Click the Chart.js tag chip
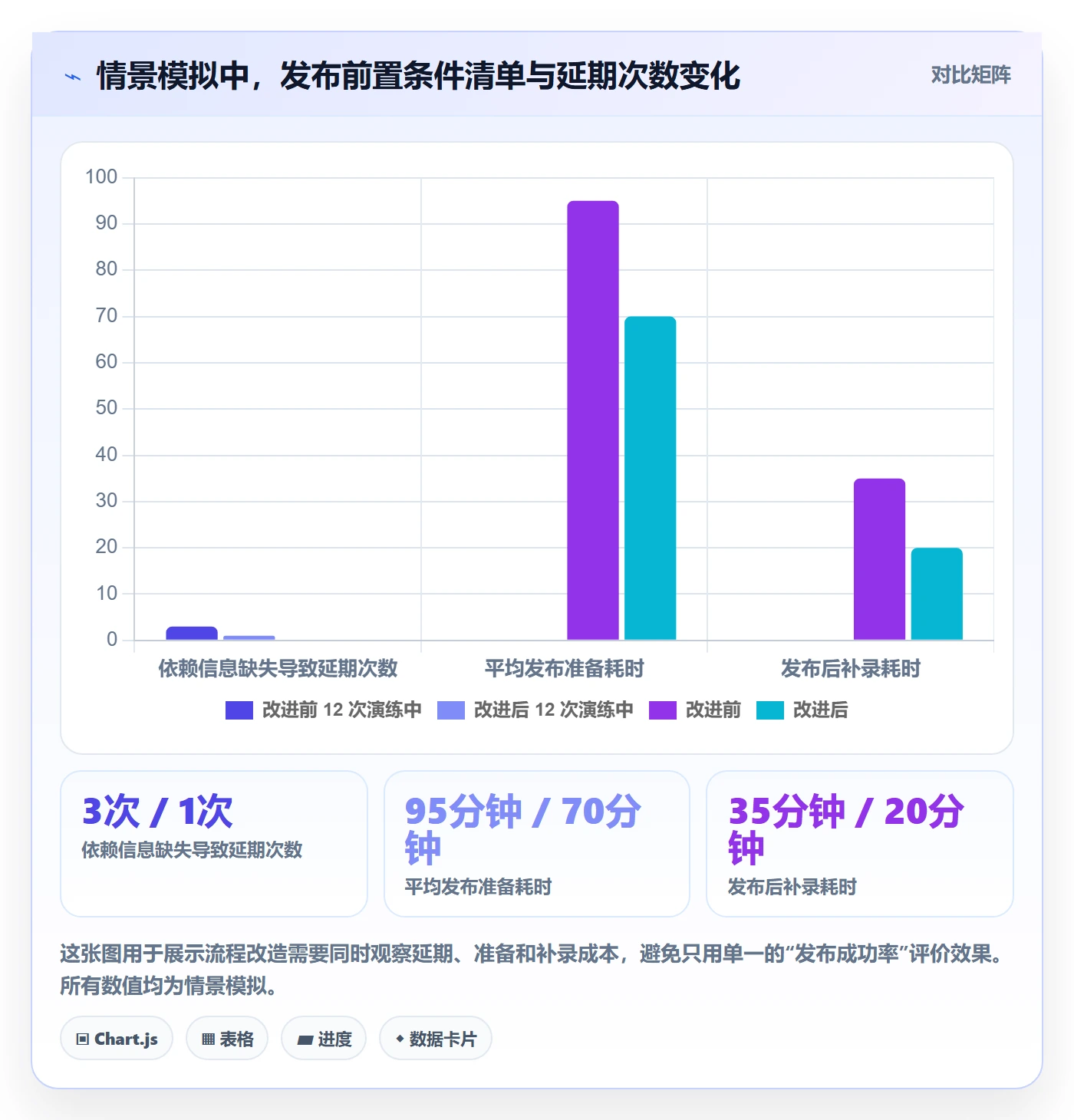Image resolution: width=1074 pixels, height=1120 pixels. coord(117,1039)
